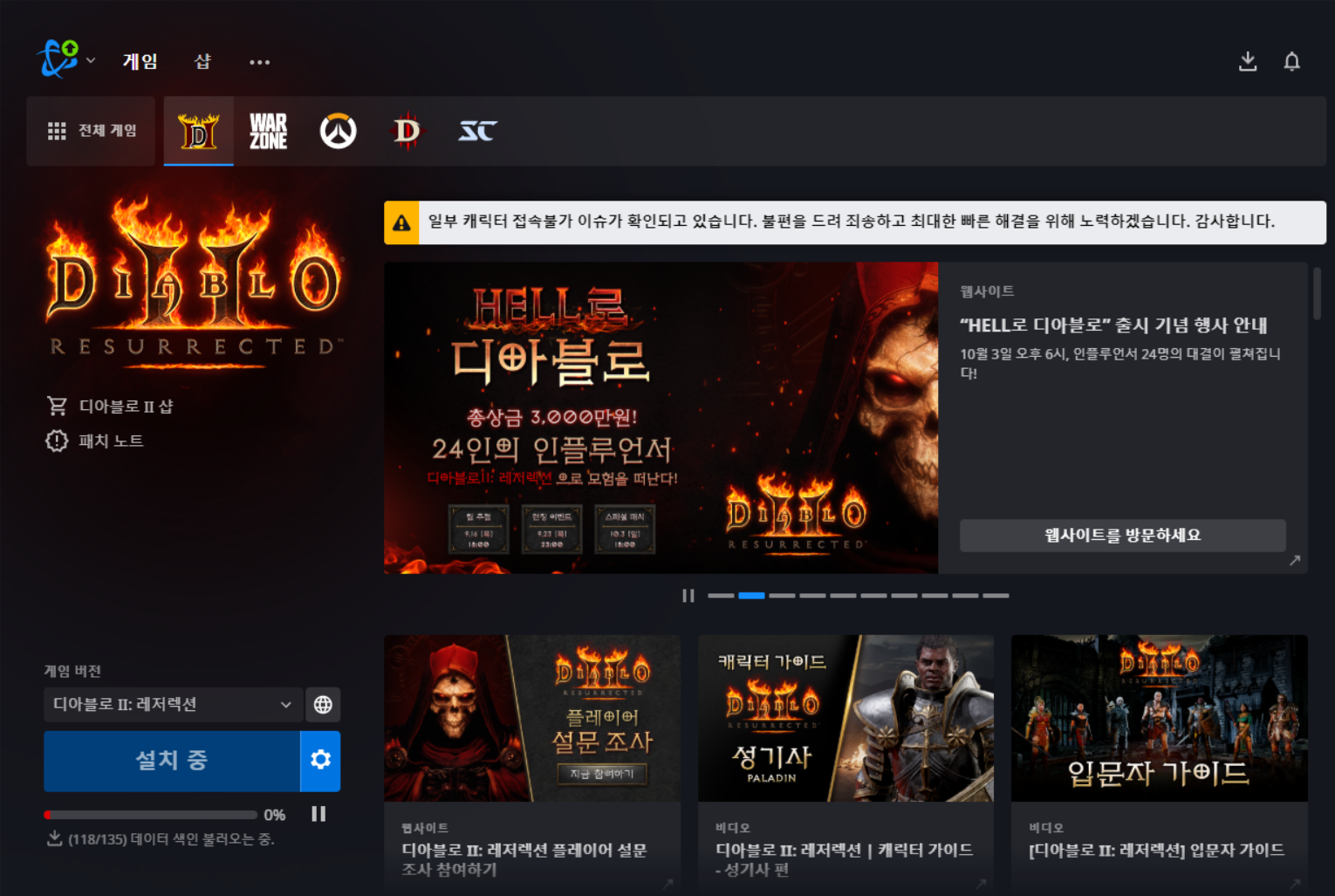Select the Diablo III game icon
Viewport: 1335px width, 896px height.
tap(407, 131)
